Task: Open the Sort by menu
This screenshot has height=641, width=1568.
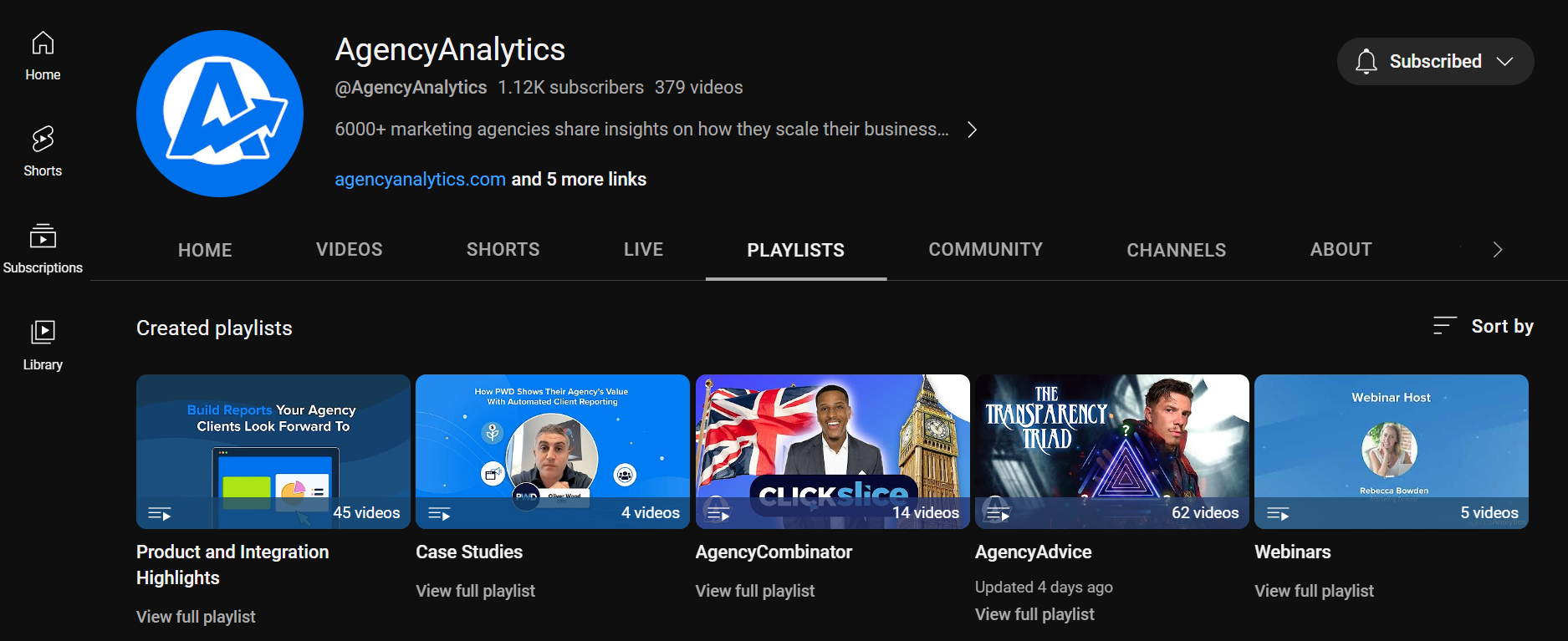Action: click(x=1484, y=326)
